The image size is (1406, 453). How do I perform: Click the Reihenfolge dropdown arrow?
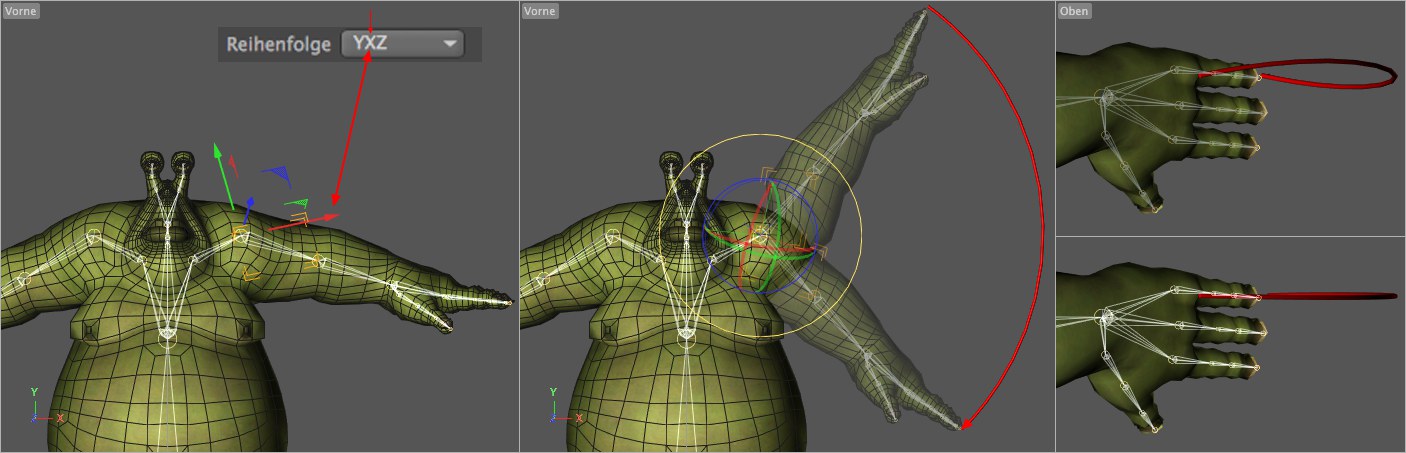point(451,44)
